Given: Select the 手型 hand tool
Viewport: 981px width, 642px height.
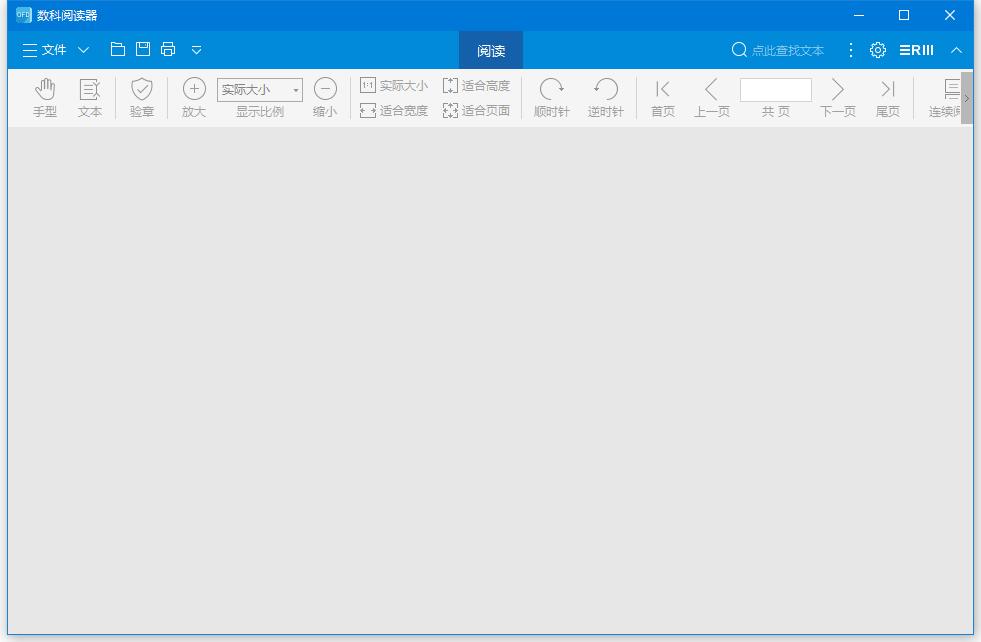Looking at the screenshot, I should pos(45,98).
